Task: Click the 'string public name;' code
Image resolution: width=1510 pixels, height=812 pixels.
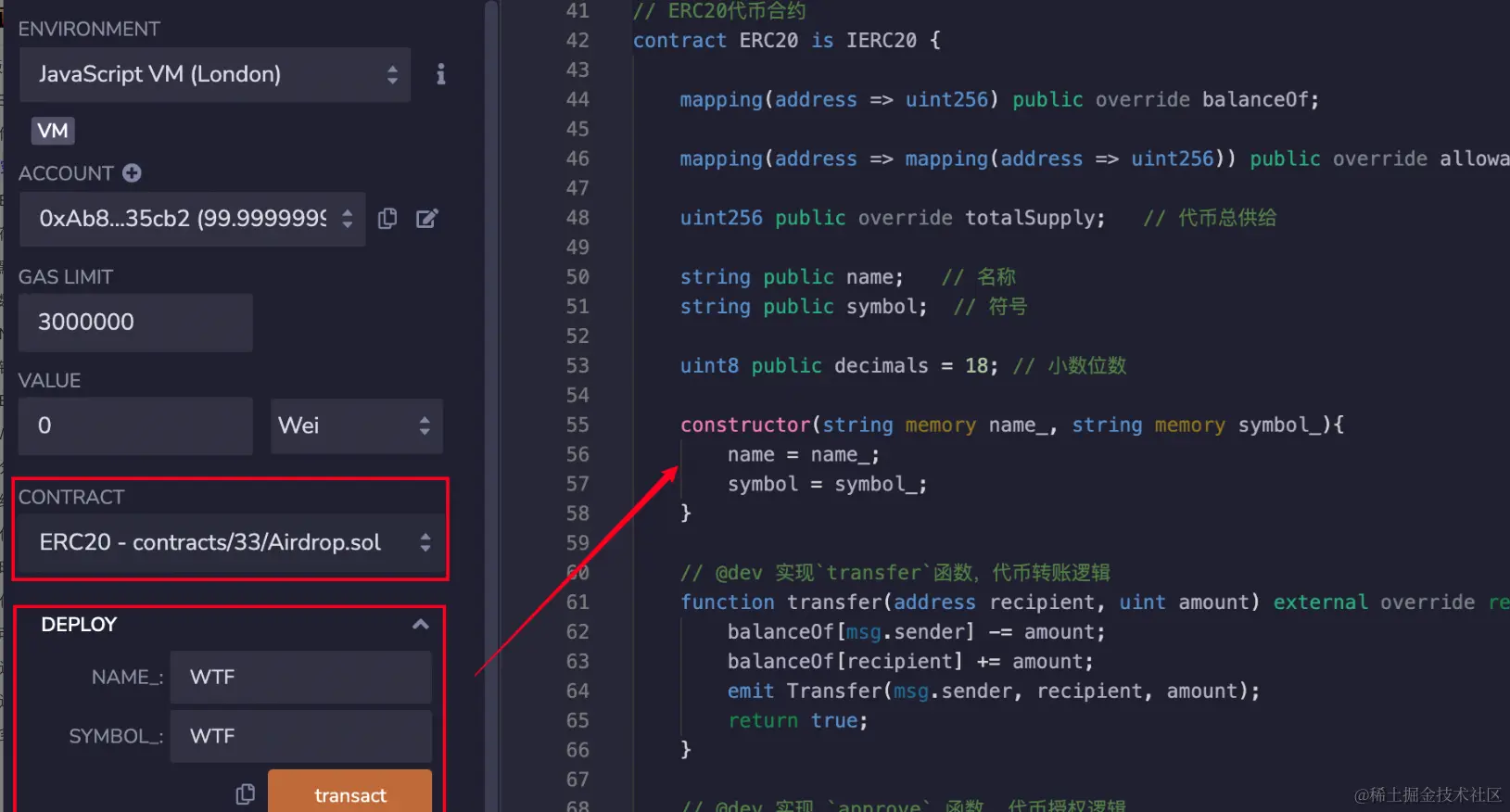Action: pos(792,277)
